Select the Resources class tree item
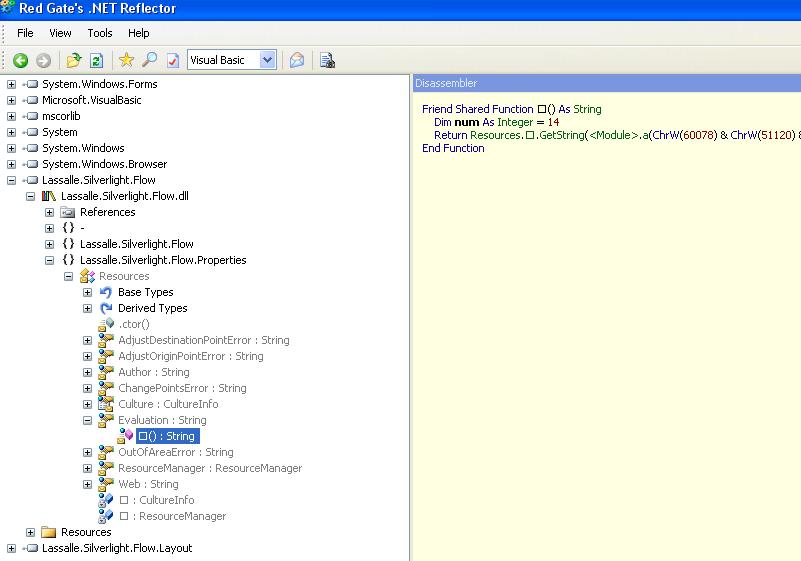This screenshot has width=801, height=561. click(x=124, y=276)
